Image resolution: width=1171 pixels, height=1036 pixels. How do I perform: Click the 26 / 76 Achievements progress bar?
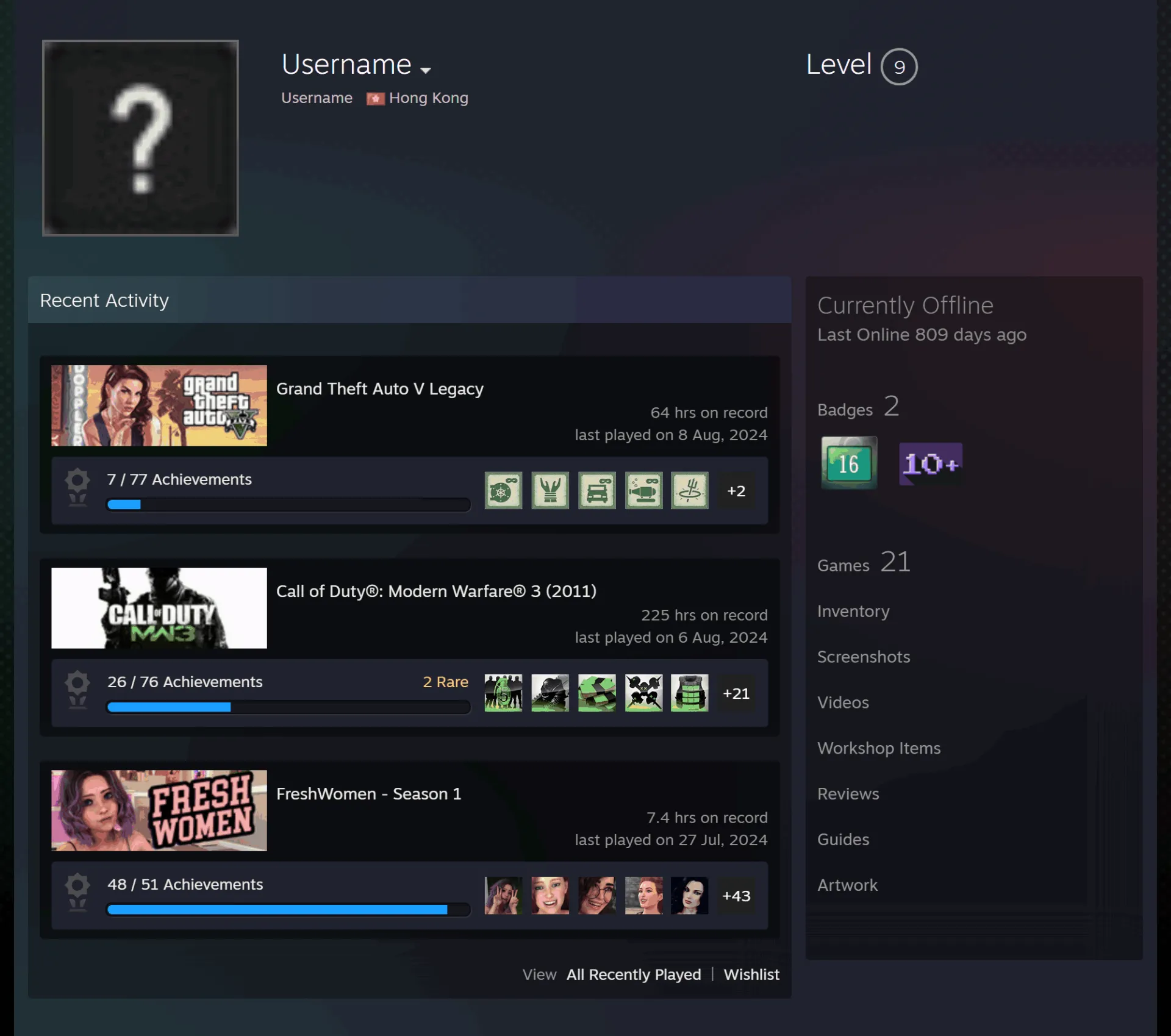(x=288, y=707)
